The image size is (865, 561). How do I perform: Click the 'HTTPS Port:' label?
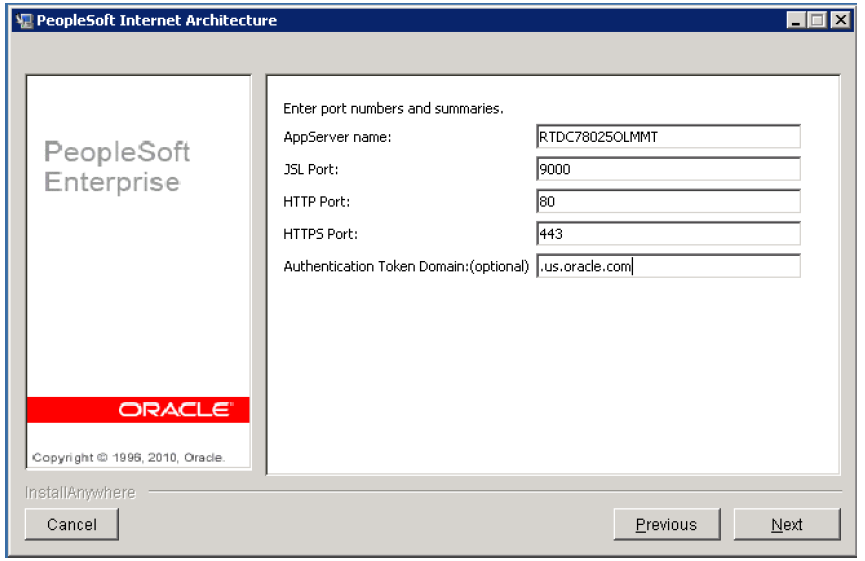(x=321, y=234)
